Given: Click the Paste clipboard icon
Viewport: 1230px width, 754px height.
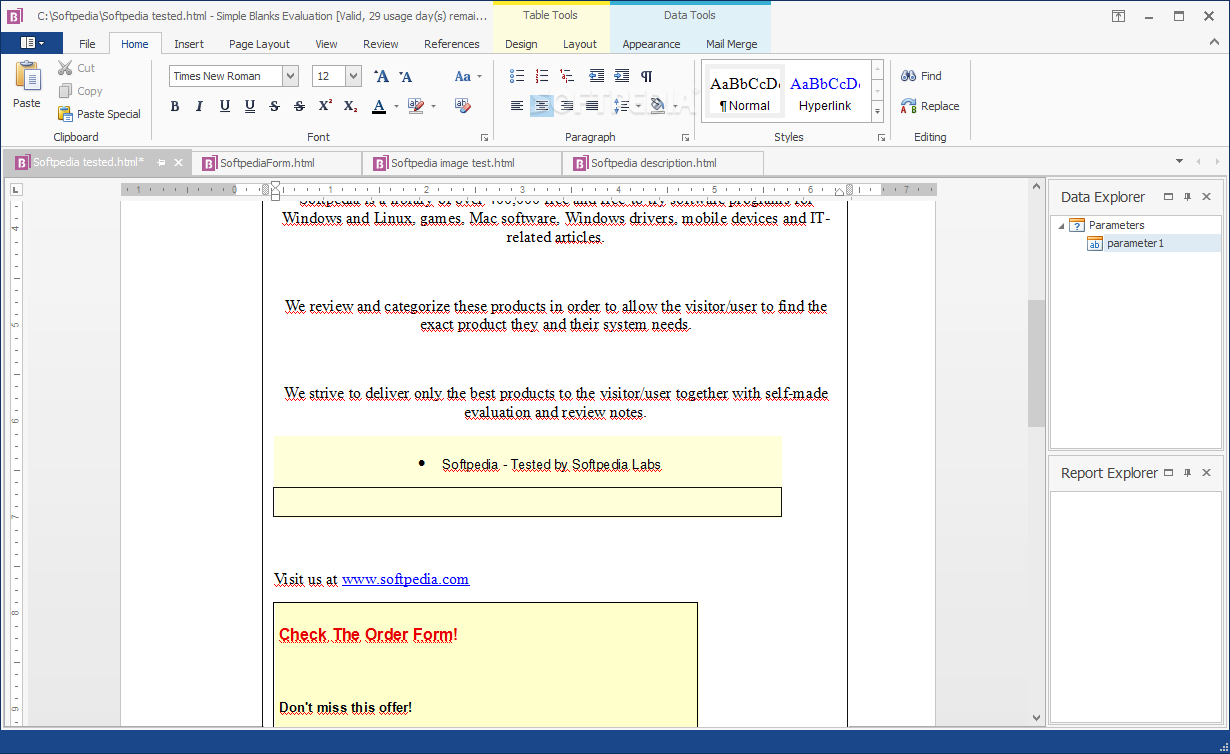Looking at the screenshot, I should coord(27,77).
